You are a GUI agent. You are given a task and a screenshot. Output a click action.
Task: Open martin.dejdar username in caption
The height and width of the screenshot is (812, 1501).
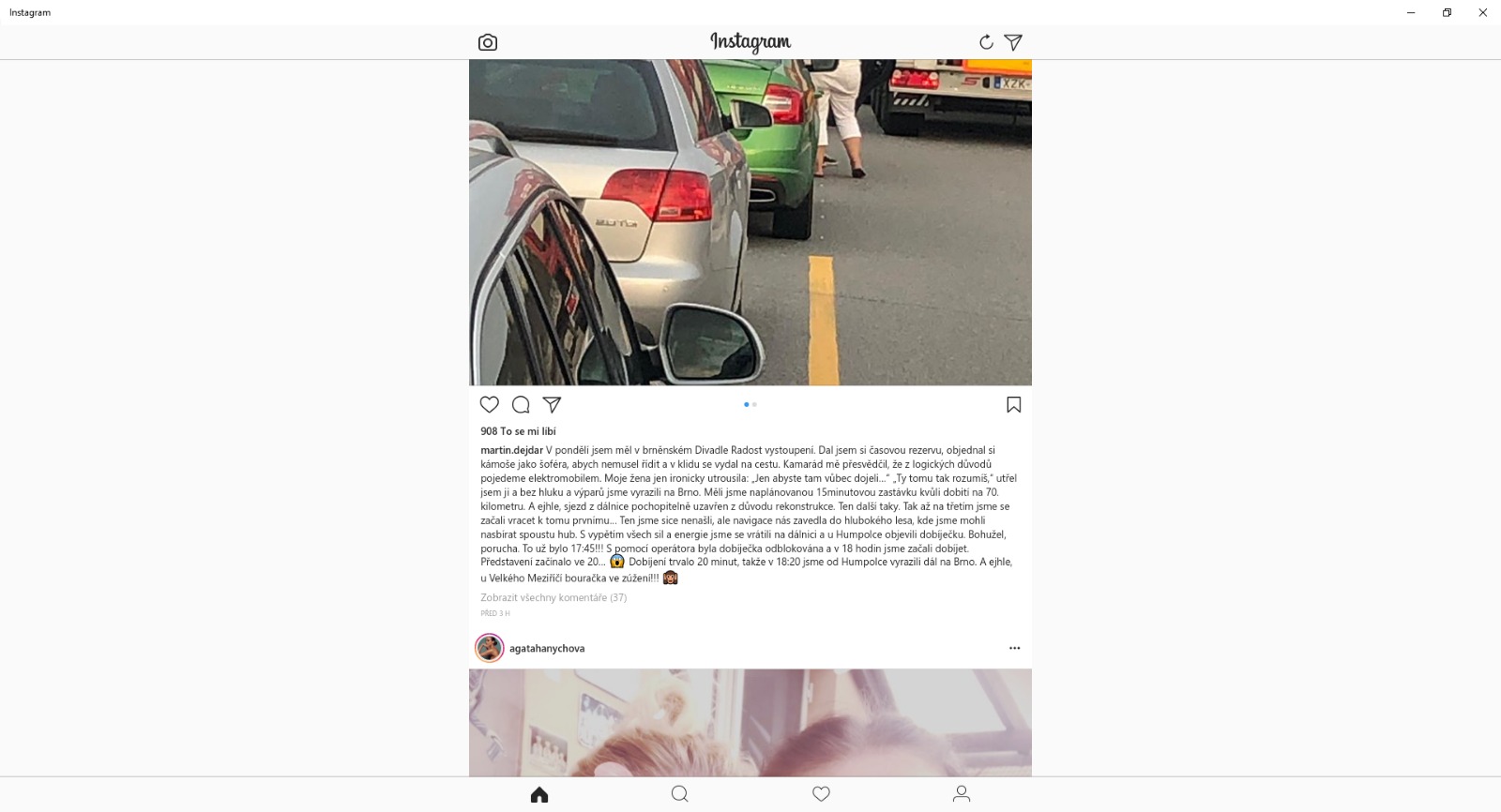[511, 450]
